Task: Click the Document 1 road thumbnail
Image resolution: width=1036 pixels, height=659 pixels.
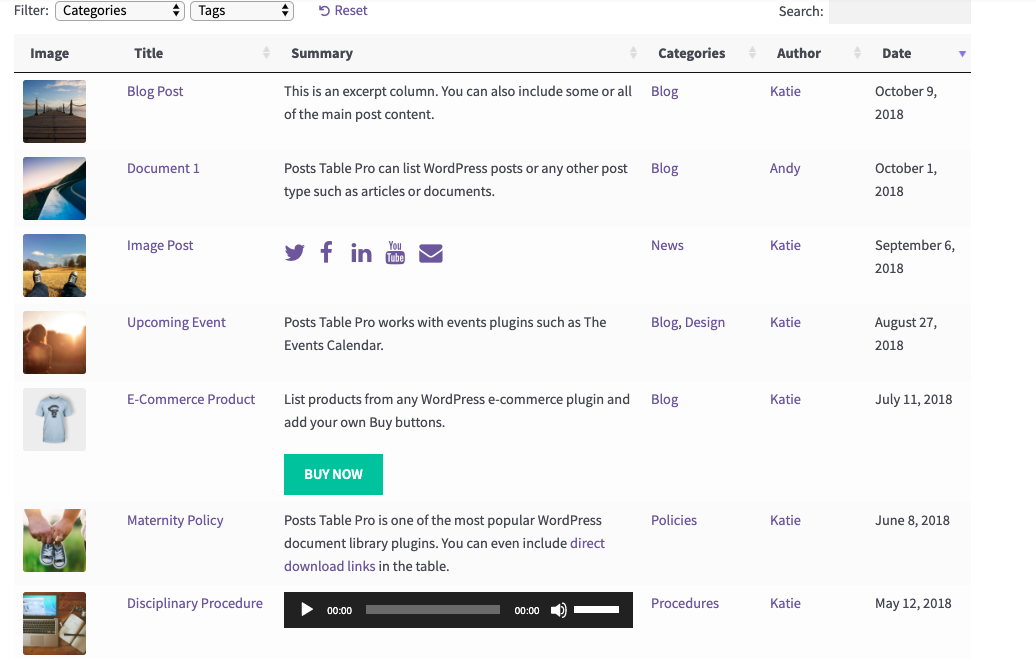Action: click(54, 188)
